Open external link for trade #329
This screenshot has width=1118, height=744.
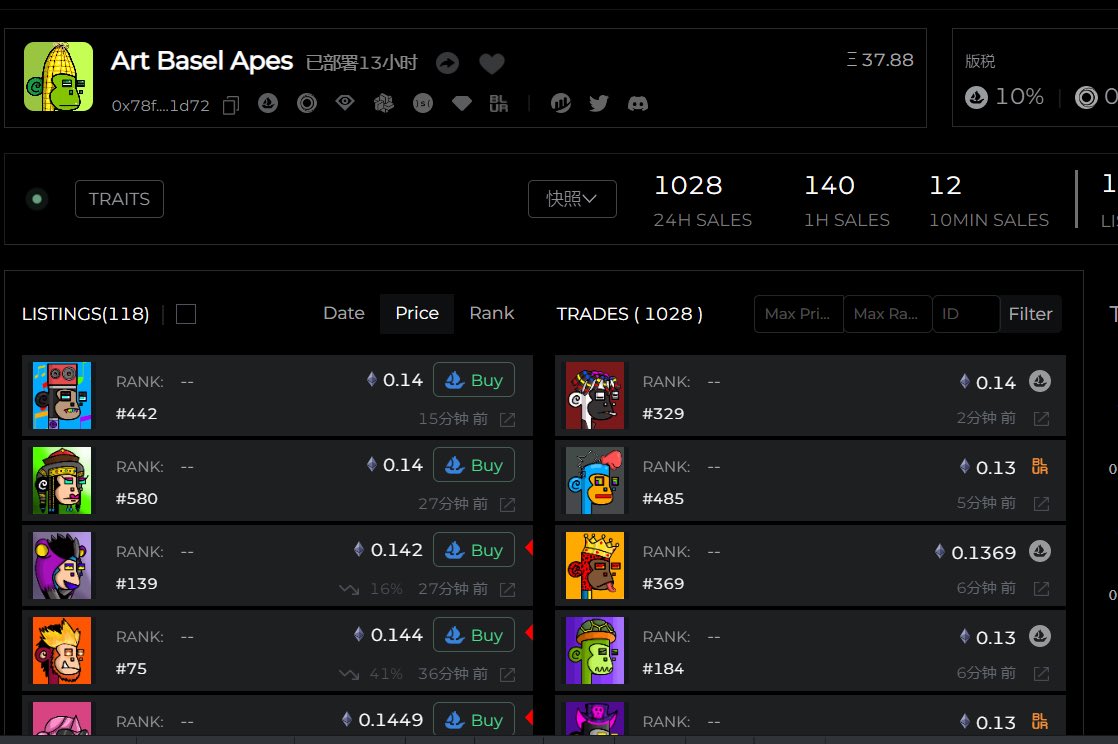1041,419
